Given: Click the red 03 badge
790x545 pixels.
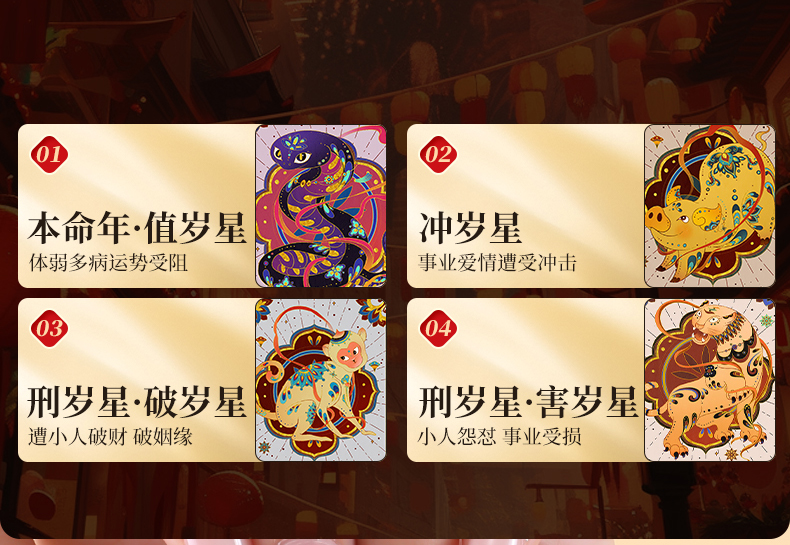Looking at the screenshot, I should [x=49, y=328].
